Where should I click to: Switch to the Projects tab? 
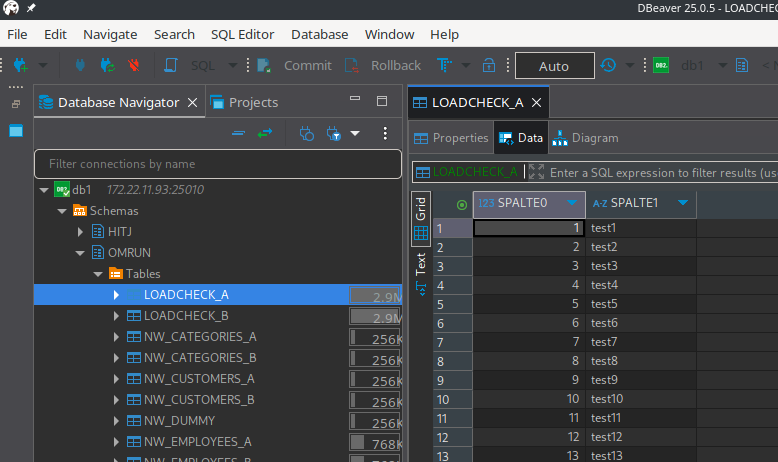tap(244, 102)
